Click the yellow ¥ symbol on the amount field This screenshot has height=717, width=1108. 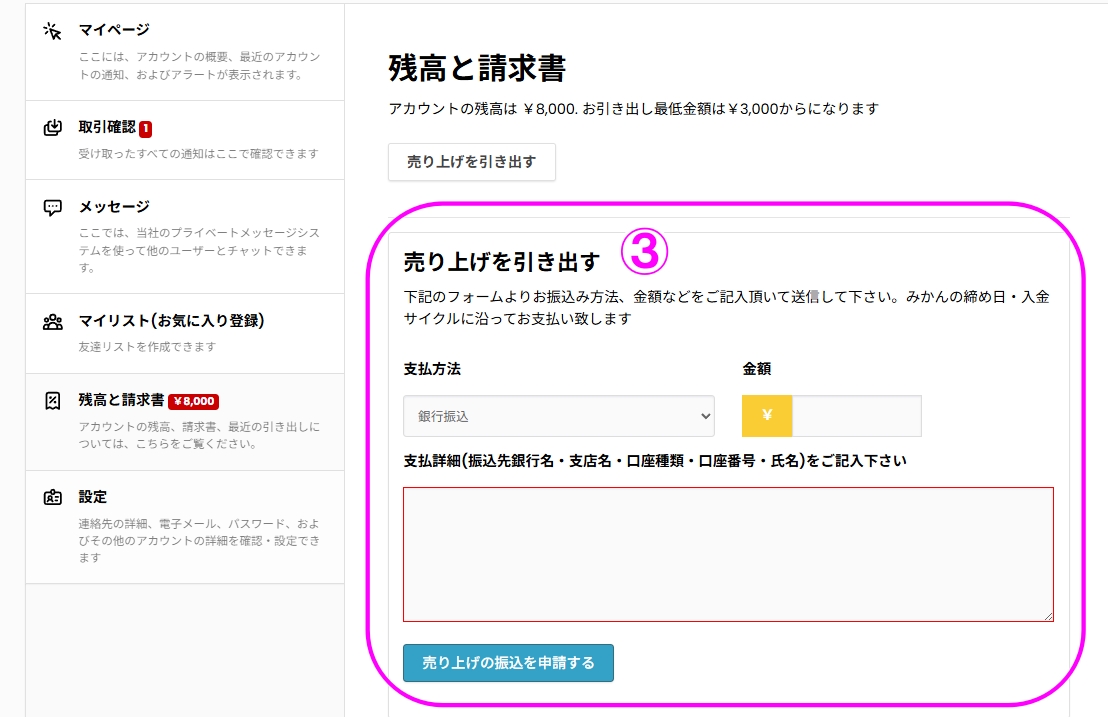coord(766,415)
